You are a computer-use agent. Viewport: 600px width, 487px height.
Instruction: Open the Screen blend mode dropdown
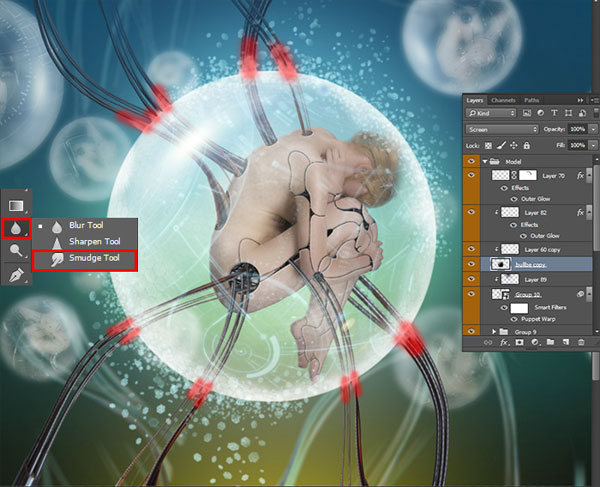click(502, 129)
